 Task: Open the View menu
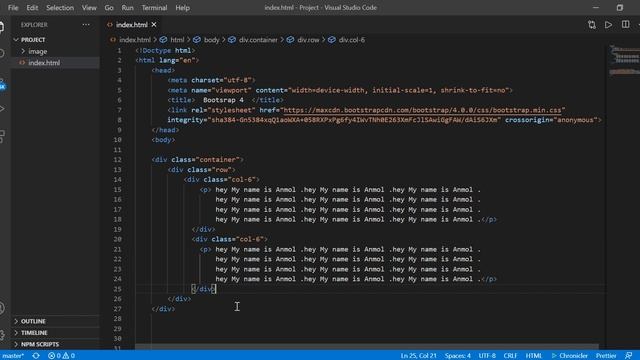(89, 8)
